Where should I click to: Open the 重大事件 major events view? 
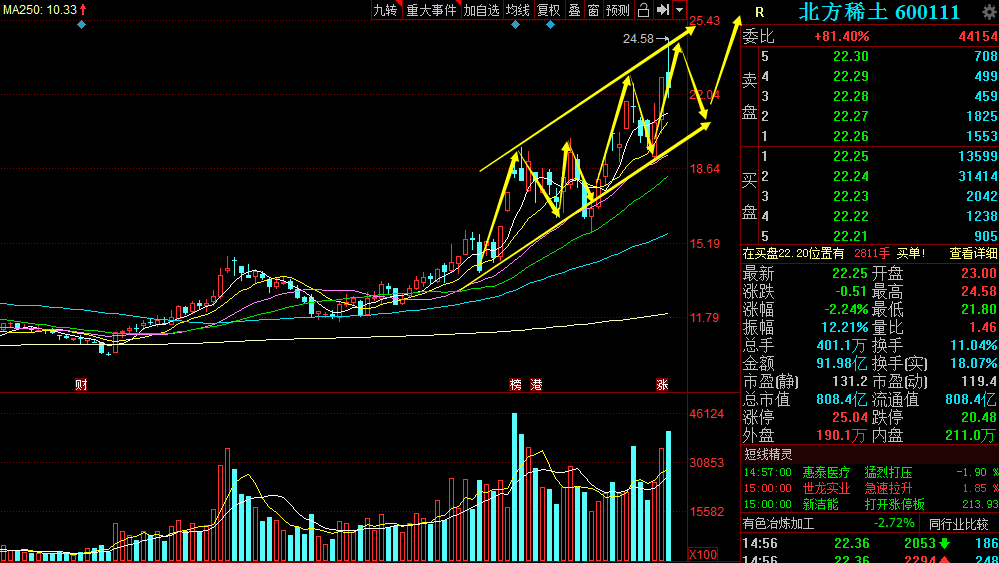tap(431, 10)
